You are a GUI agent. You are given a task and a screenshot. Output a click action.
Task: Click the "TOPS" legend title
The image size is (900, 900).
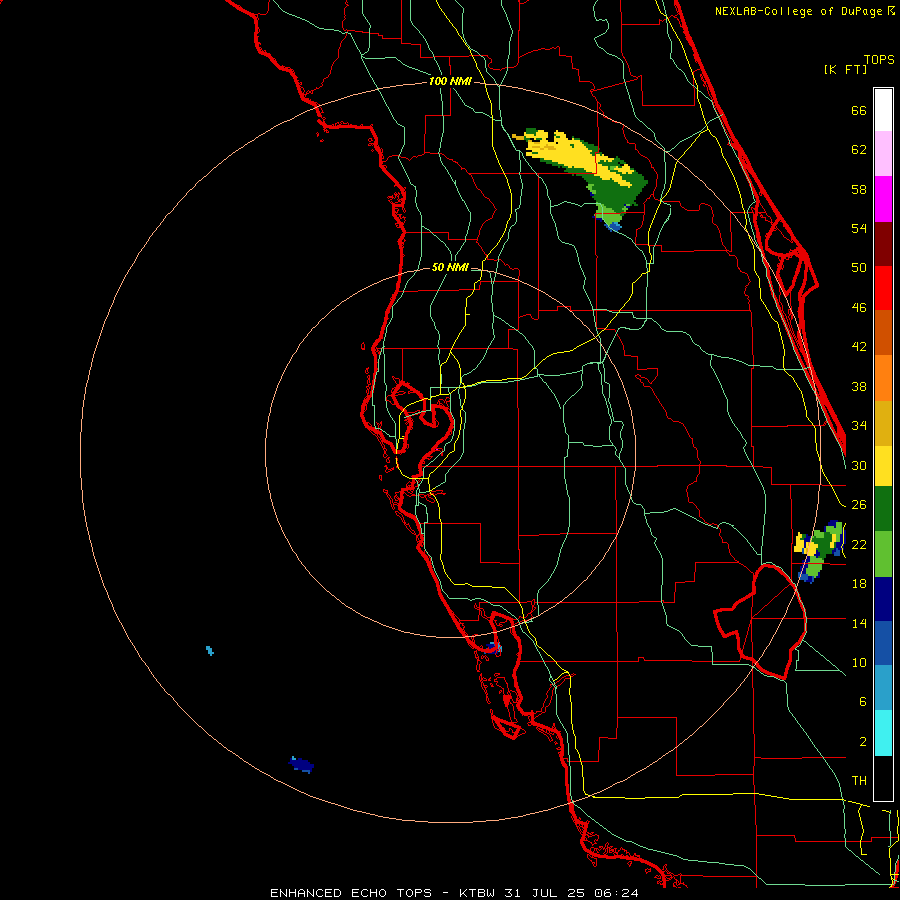pos(879,59)
